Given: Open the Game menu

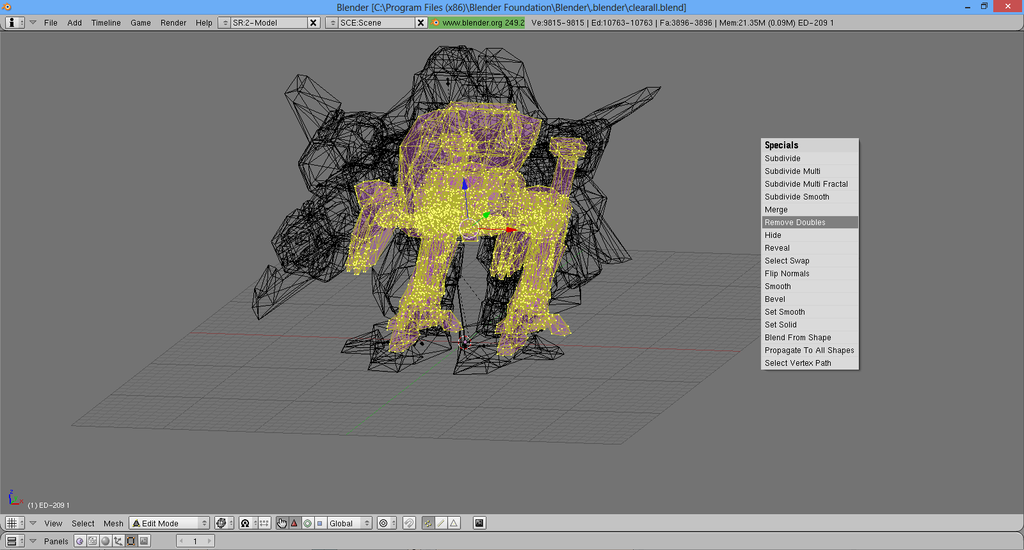Looking at the screenshot, I should point(140,23).
